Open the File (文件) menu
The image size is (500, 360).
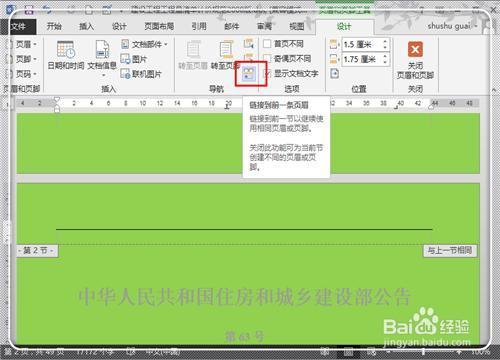pyautogui.click(x=18, y=26)
